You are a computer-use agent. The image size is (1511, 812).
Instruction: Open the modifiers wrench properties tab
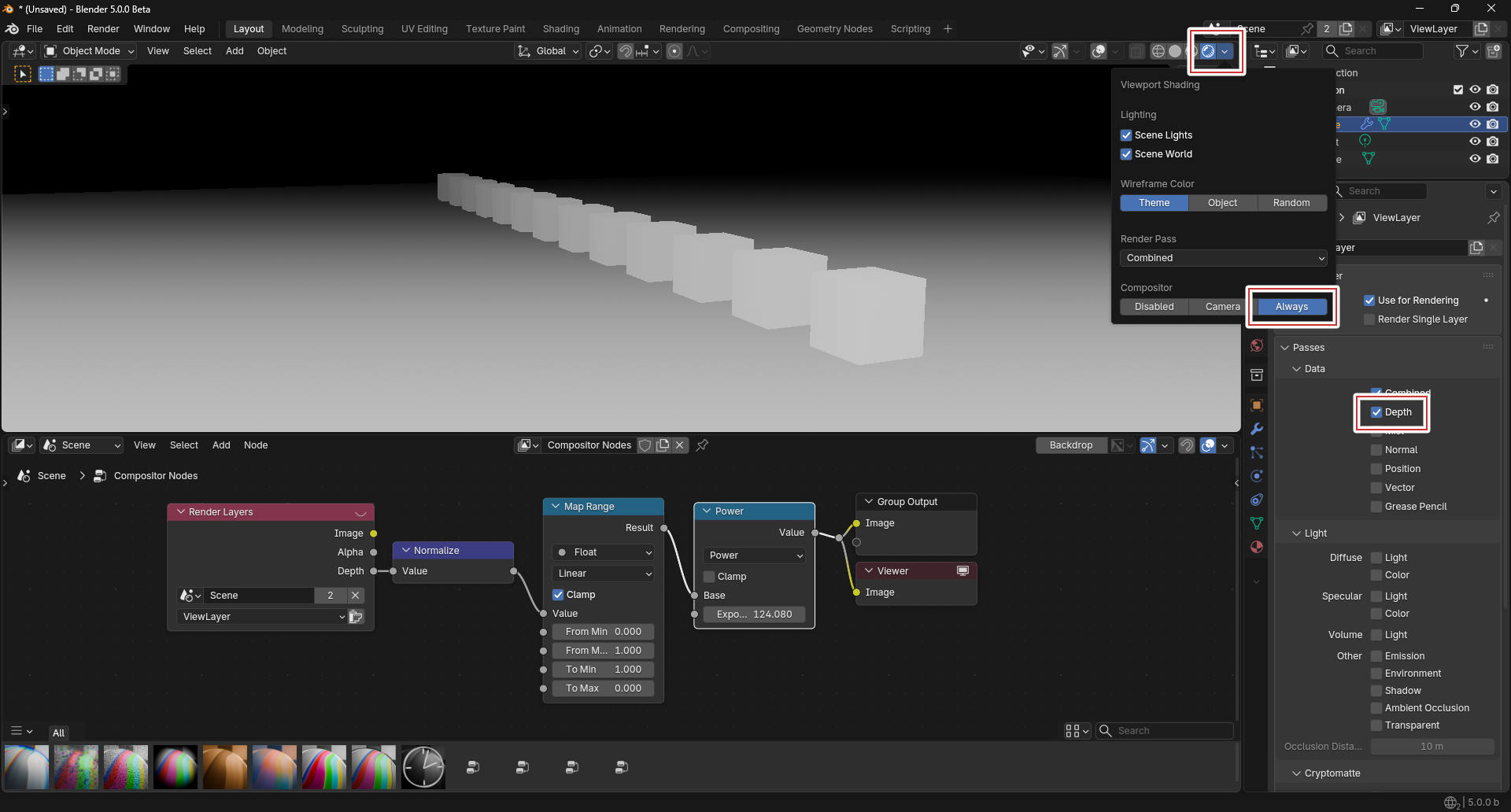tap(1257, 429)
